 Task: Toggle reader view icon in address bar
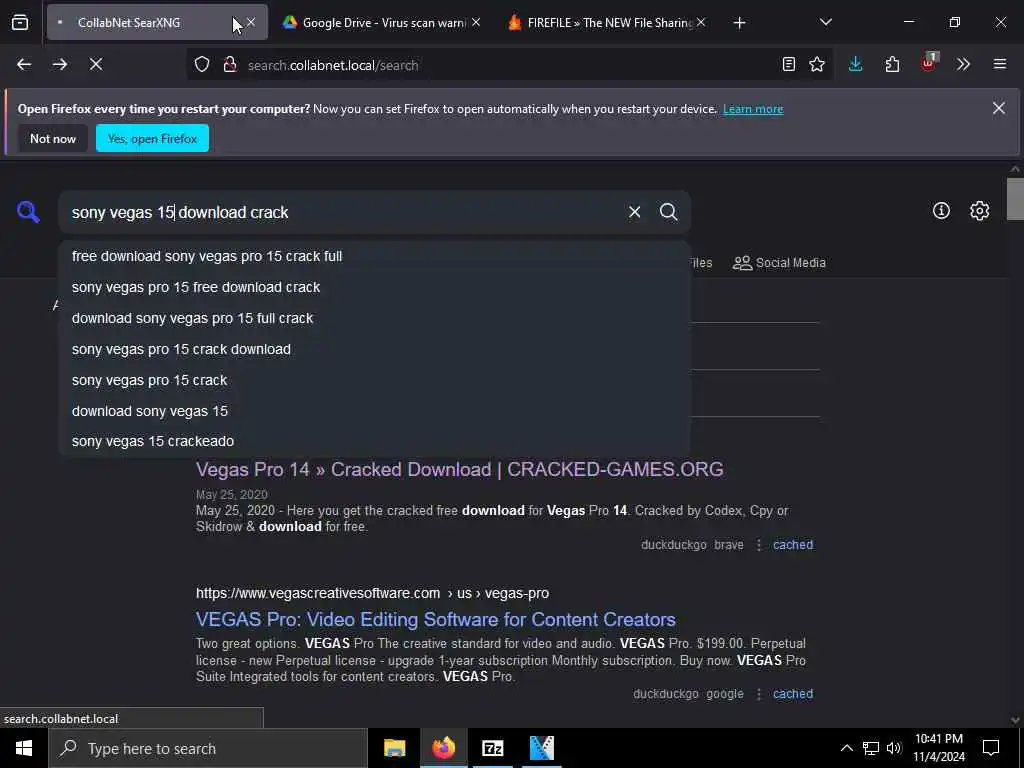[789, 64]
